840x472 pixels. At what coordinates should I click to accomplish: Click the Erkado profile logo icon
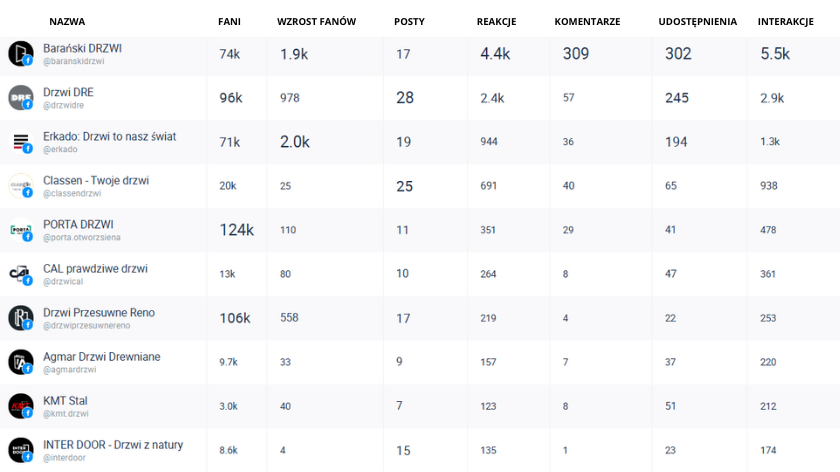click(21, 142)
